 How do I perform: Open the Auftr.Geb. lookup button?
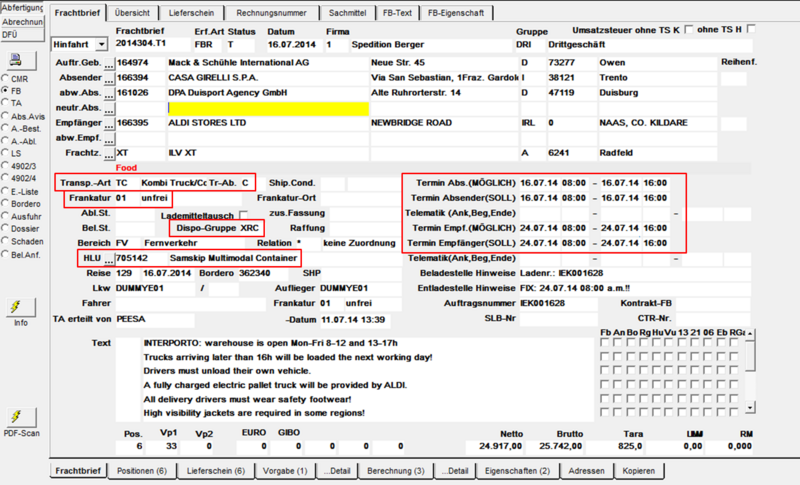[x=109, y=64]
